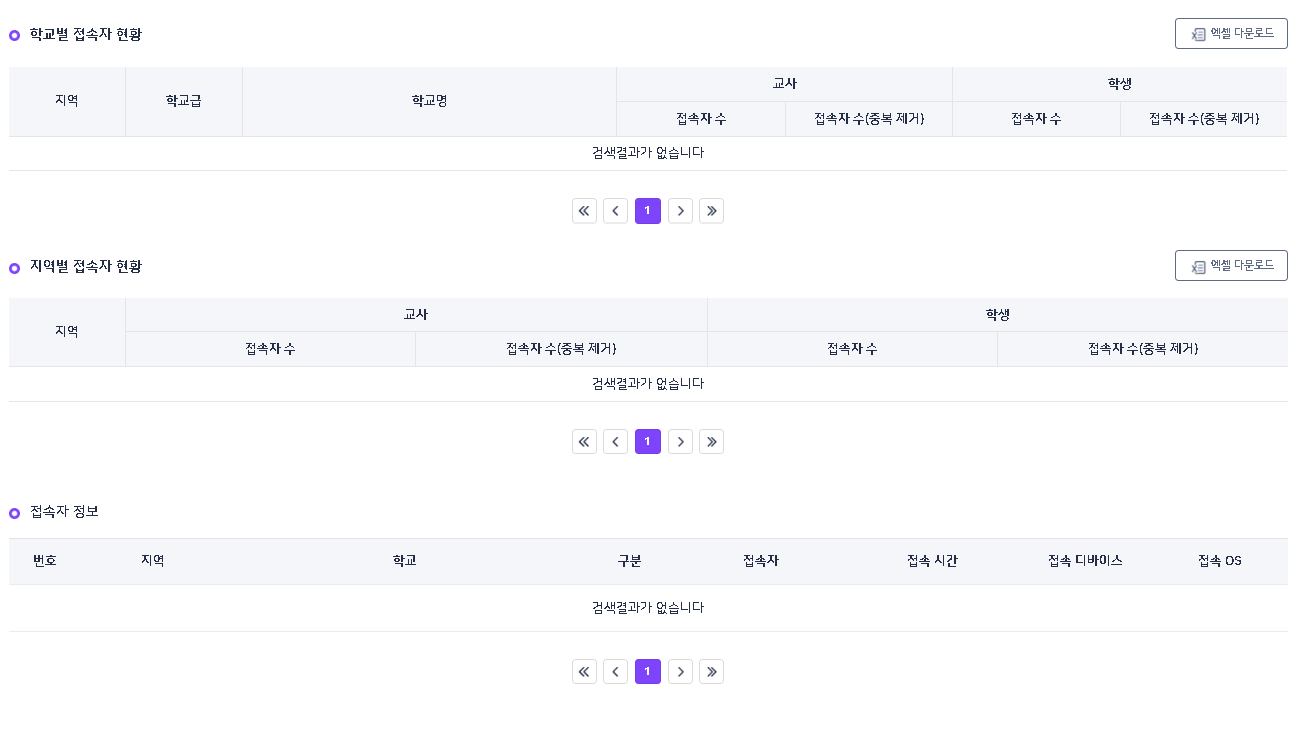Download Excel for 학교별 접속자 현황
Image resolution: width=1305 pixels, height=732 pixels.
[1231, 34]
